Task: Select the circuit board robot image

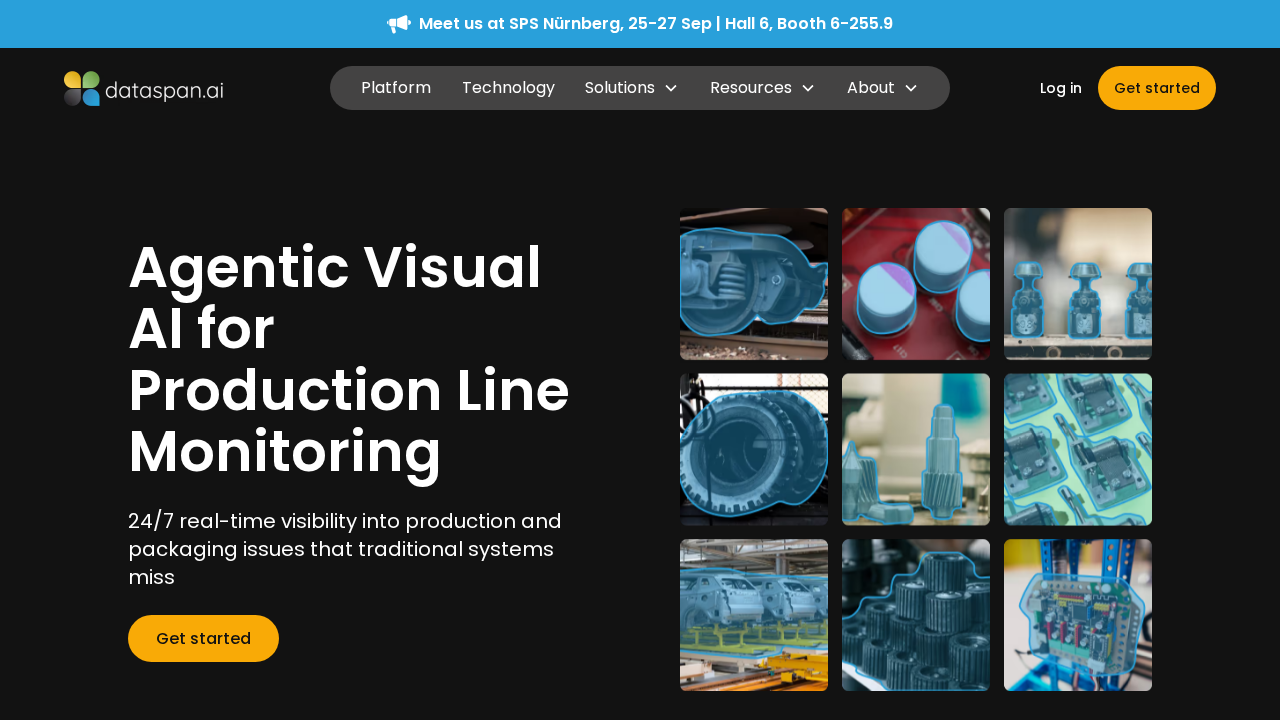Action: tap(1078, 615)
